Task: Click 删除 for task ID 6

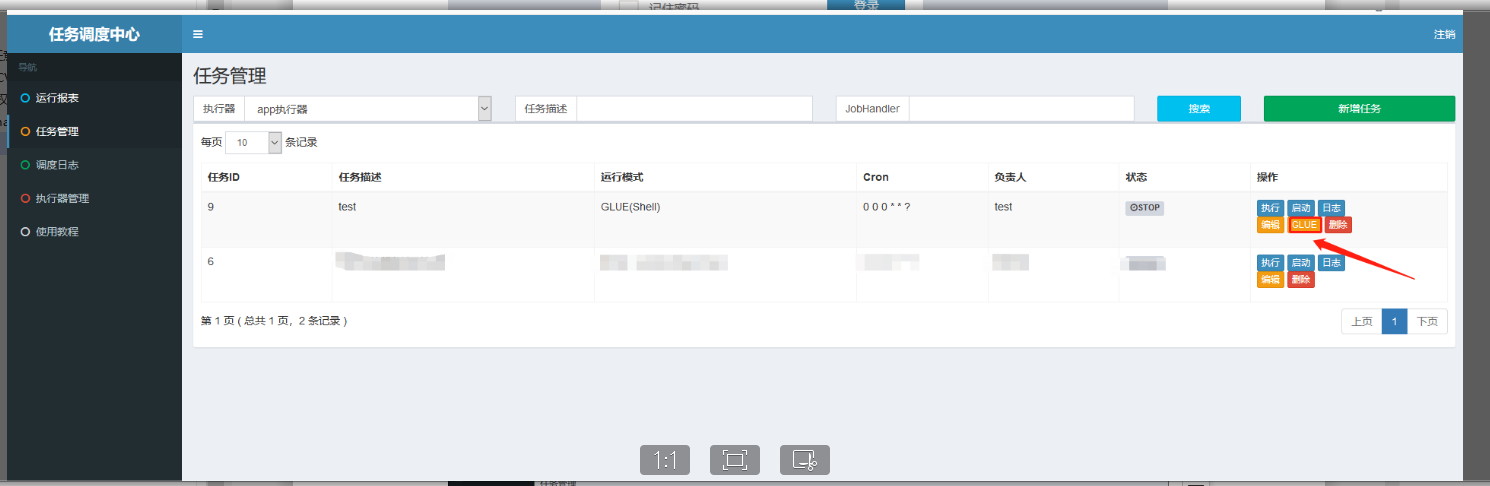Action: pos(1300,280)
